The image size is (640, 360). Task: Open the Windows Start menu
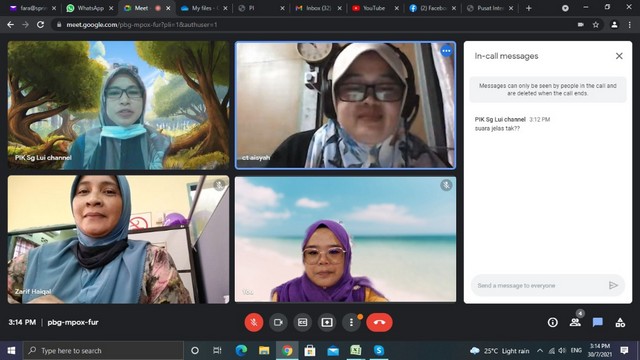click(11, 350)
